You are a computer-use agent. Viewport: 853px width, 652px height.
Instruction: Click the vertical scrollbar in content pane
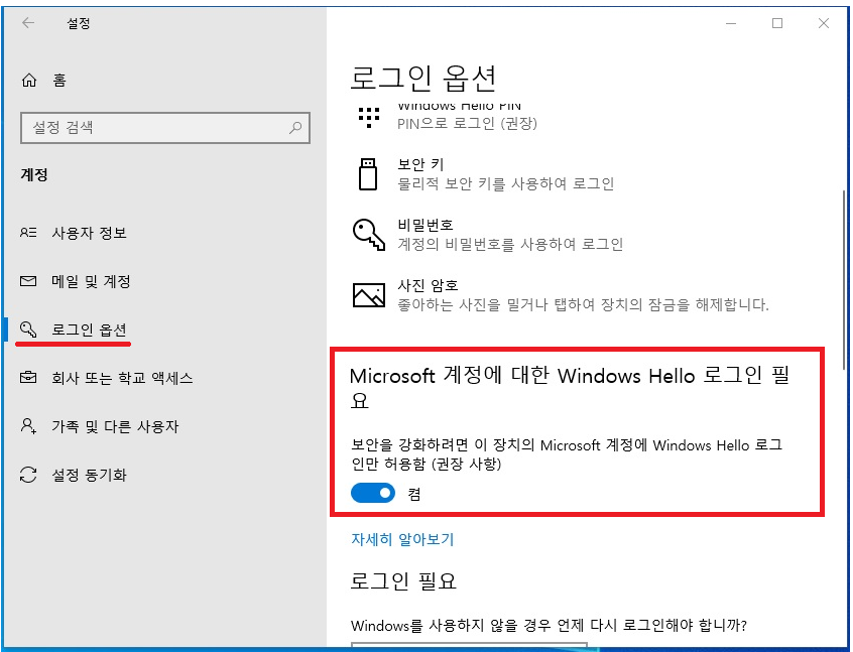tap(844, 280)
